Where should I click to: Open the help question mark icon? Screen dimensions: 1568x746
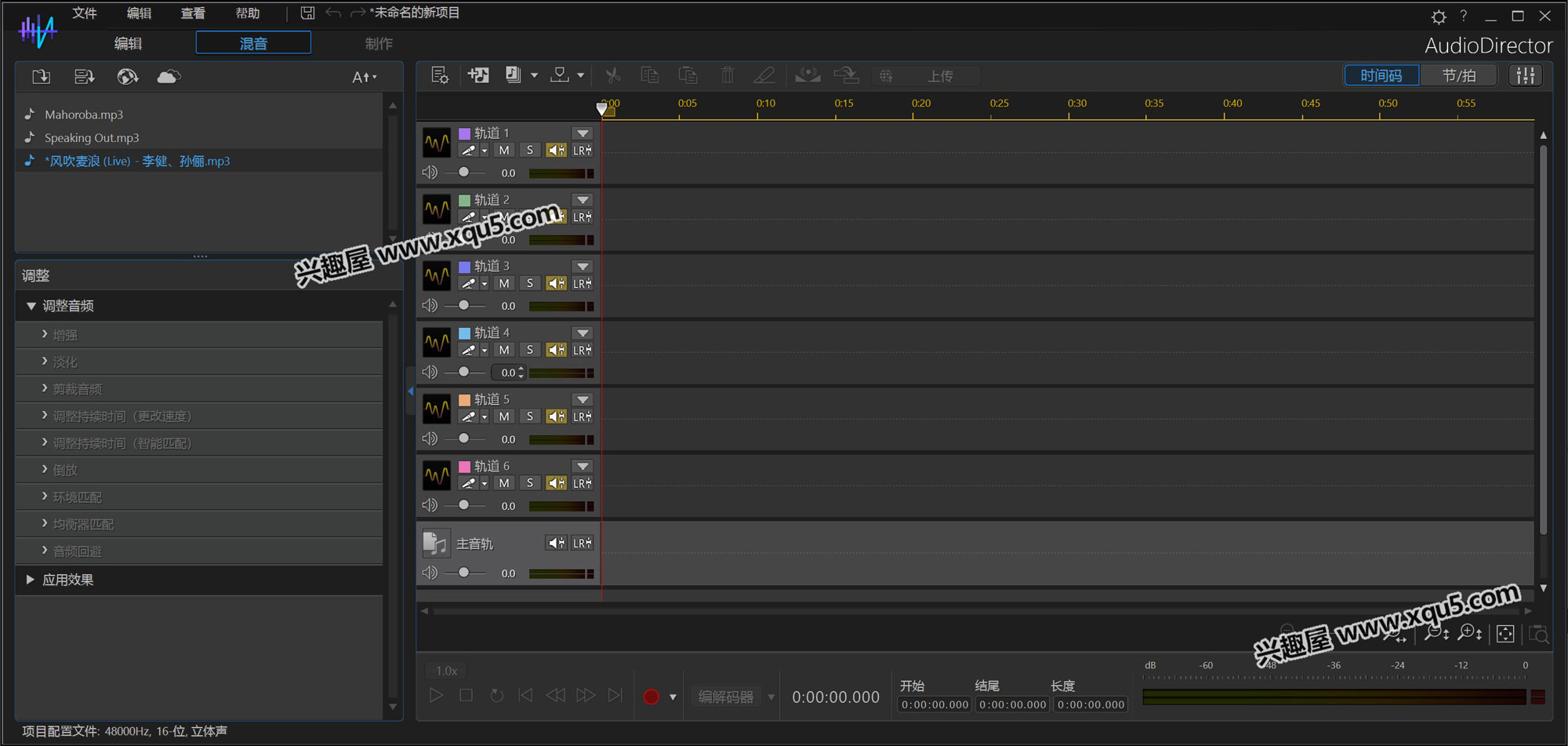click(x=1464, y=16)
